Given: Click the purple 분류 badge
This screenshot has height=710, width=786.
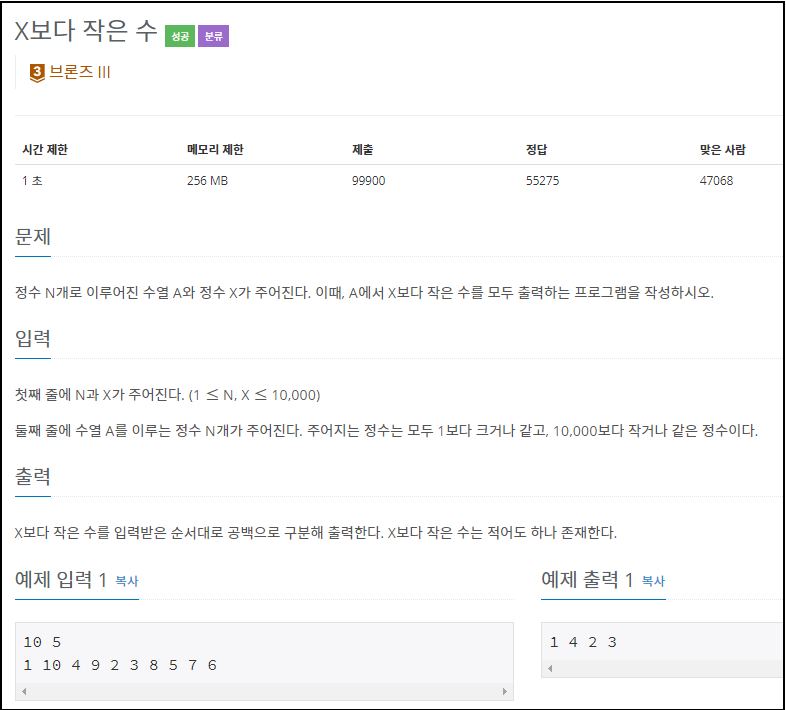Looking at the screenshot, I should tap(214, 36).
